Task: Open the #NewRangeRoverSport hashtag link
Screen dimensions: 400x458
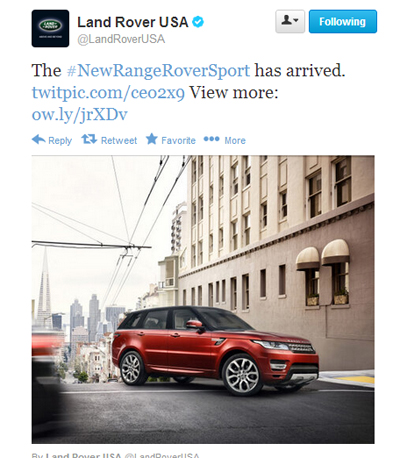Action: [x=158, y=71]
